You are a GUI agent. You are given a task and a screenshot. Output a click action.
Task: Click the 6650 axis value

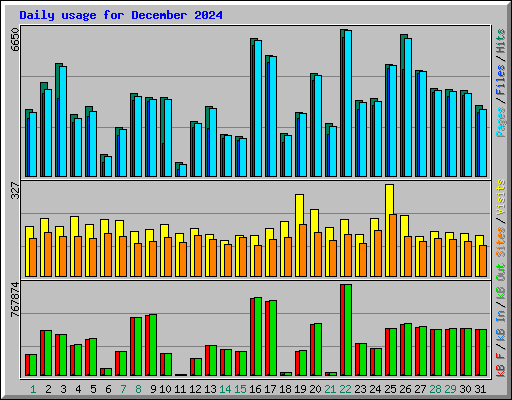[15, 39]
